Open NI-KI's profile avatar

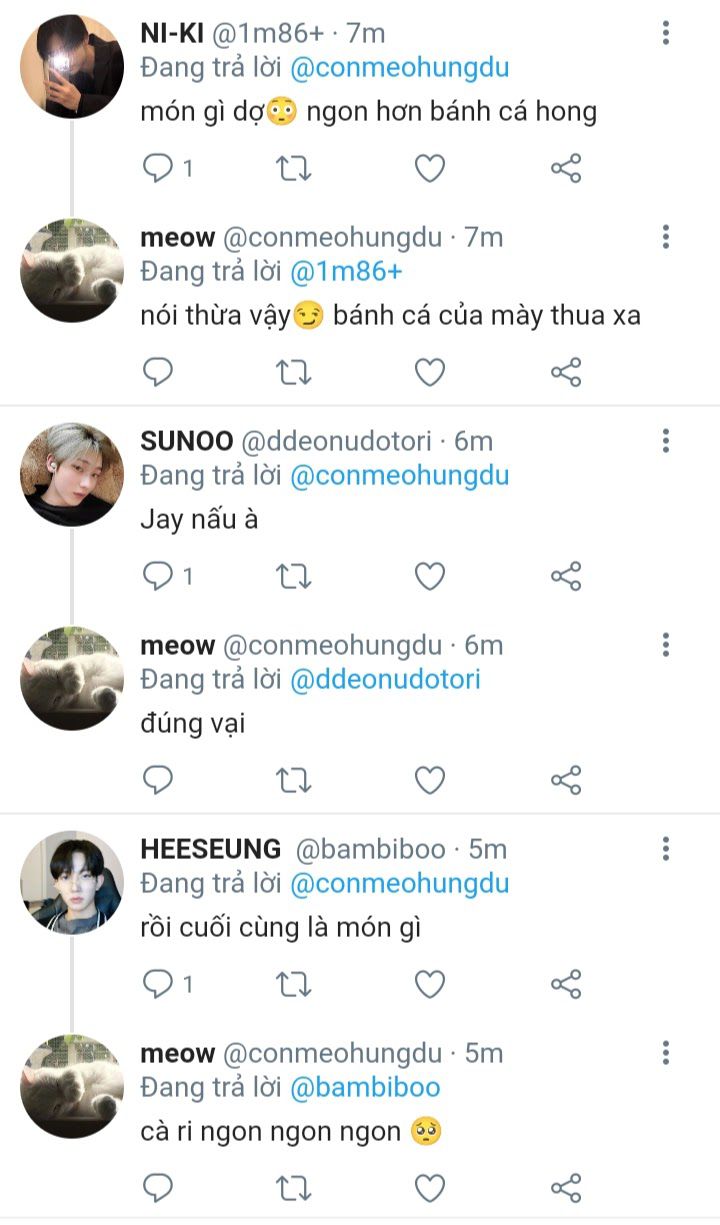click(72, 67)
